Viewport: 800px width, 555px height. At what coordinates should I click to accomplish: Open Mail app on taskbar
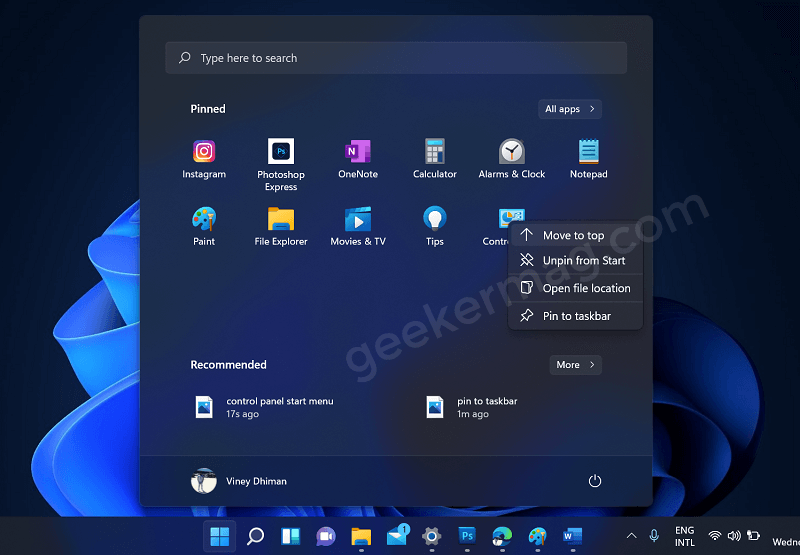[397, 535]
